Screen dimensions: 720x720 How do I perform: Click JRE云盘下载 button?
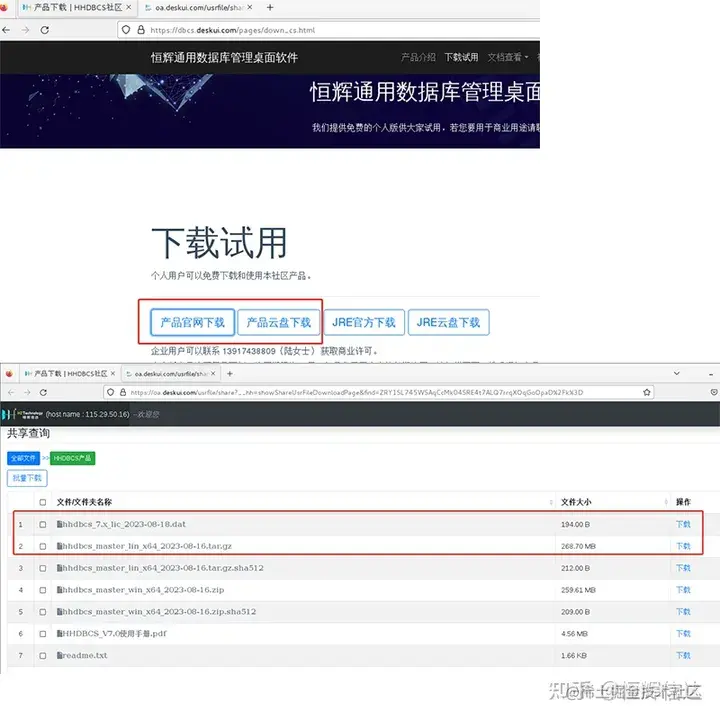(448, 322)
